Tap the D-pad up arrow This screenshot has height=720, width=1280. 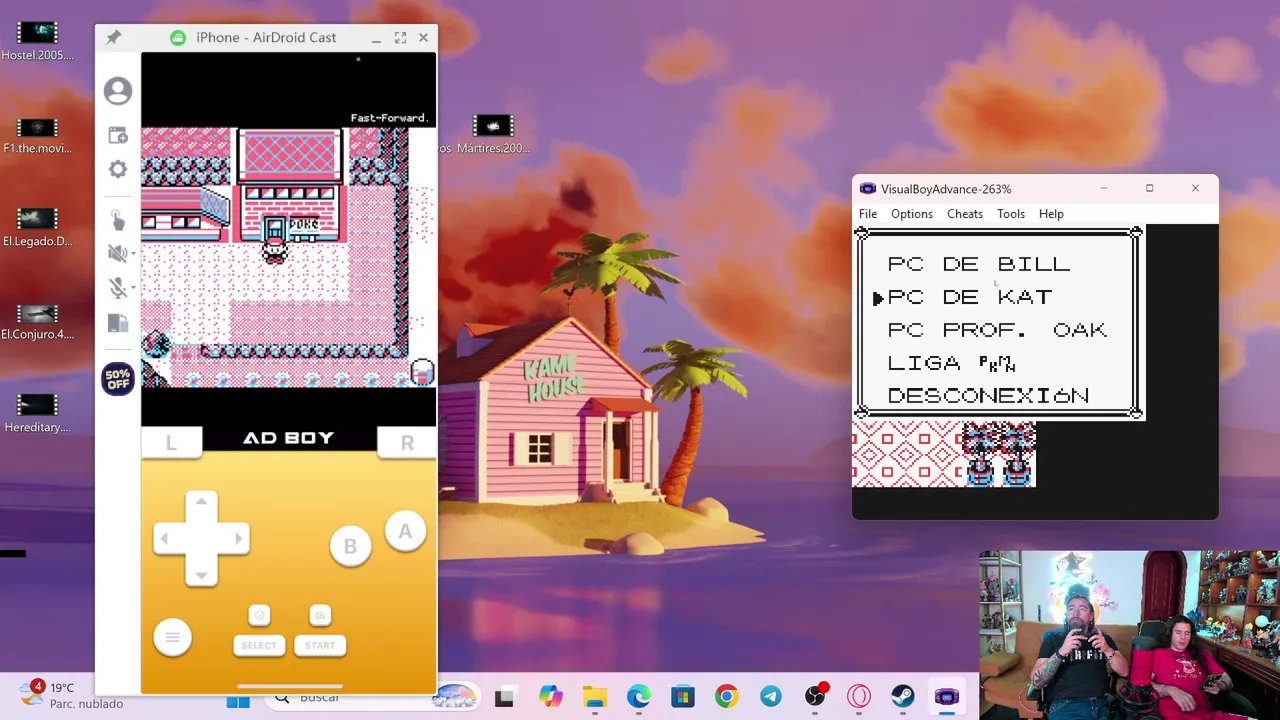[201, 503]
